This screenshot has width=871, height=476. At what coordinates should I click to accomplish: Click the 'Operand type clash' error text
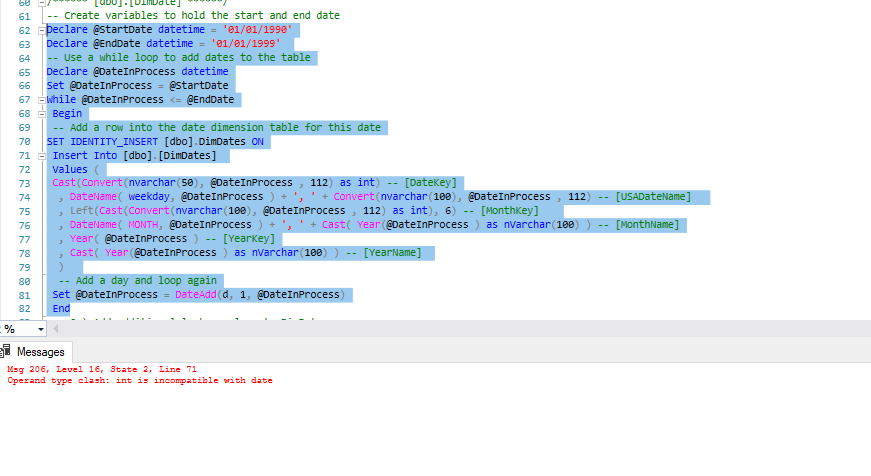pyautogui.click(x=140, y=380)
